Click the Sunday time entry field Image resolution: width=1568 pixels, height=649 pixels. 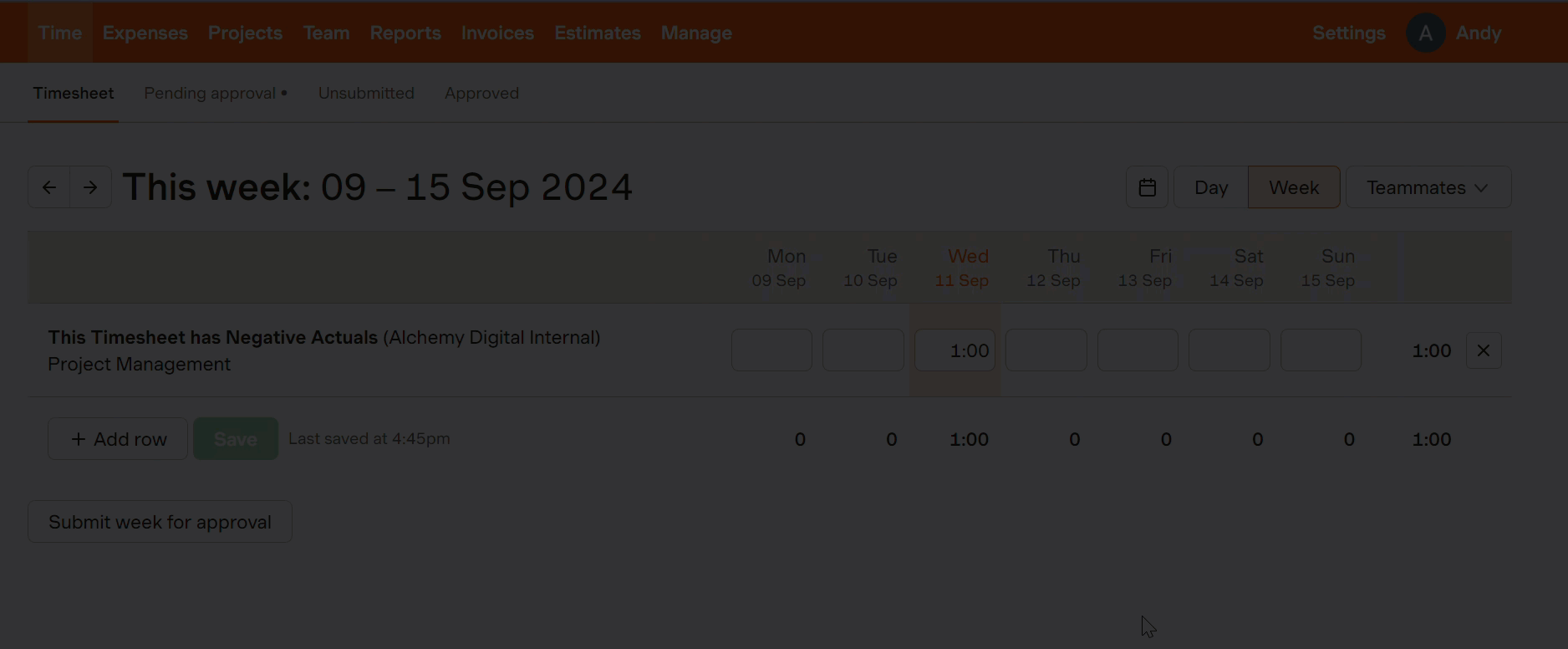[x=1321, y=350]
